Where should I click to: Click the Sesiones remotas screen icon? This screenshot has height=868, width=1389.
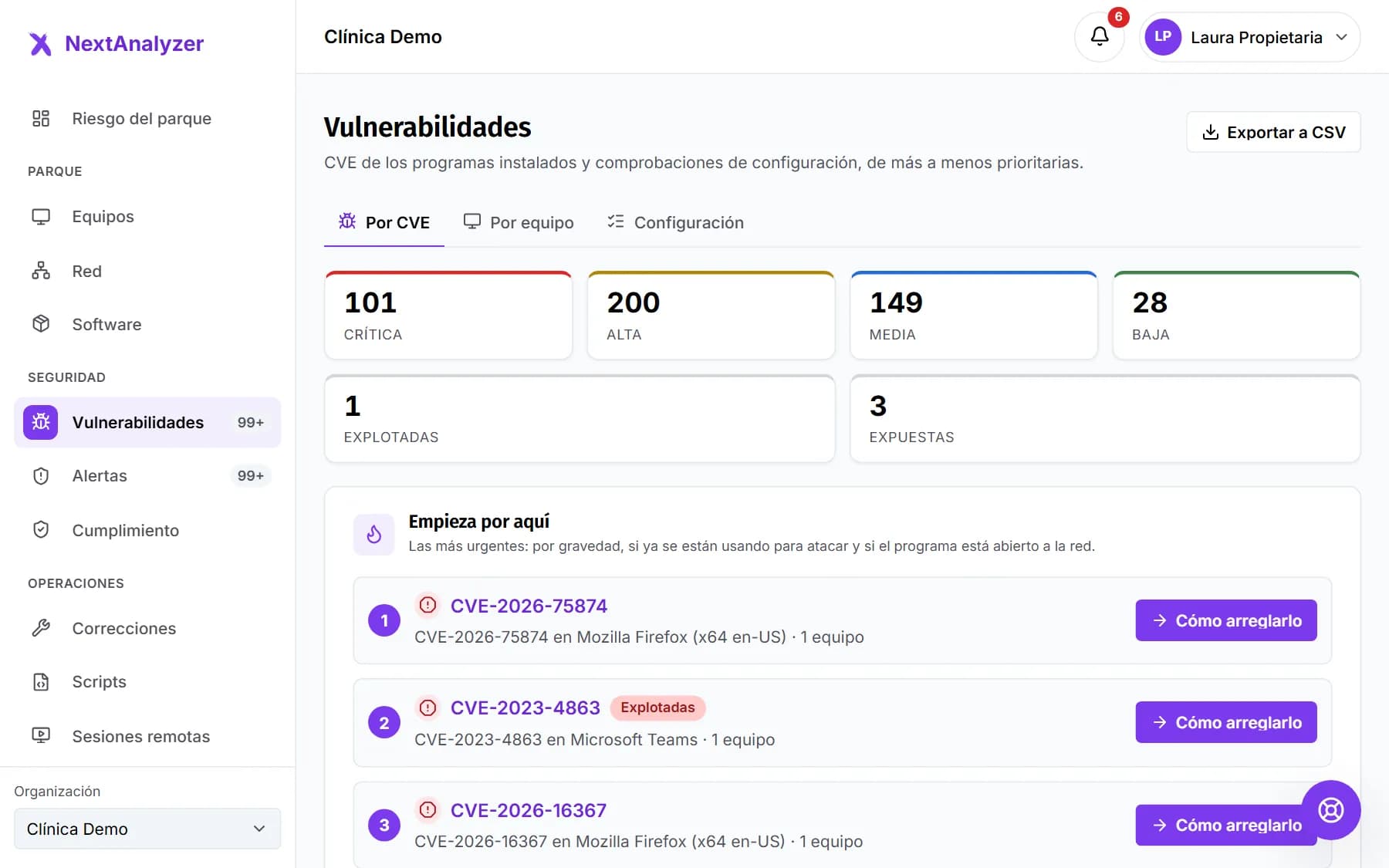tap(41, 736)
